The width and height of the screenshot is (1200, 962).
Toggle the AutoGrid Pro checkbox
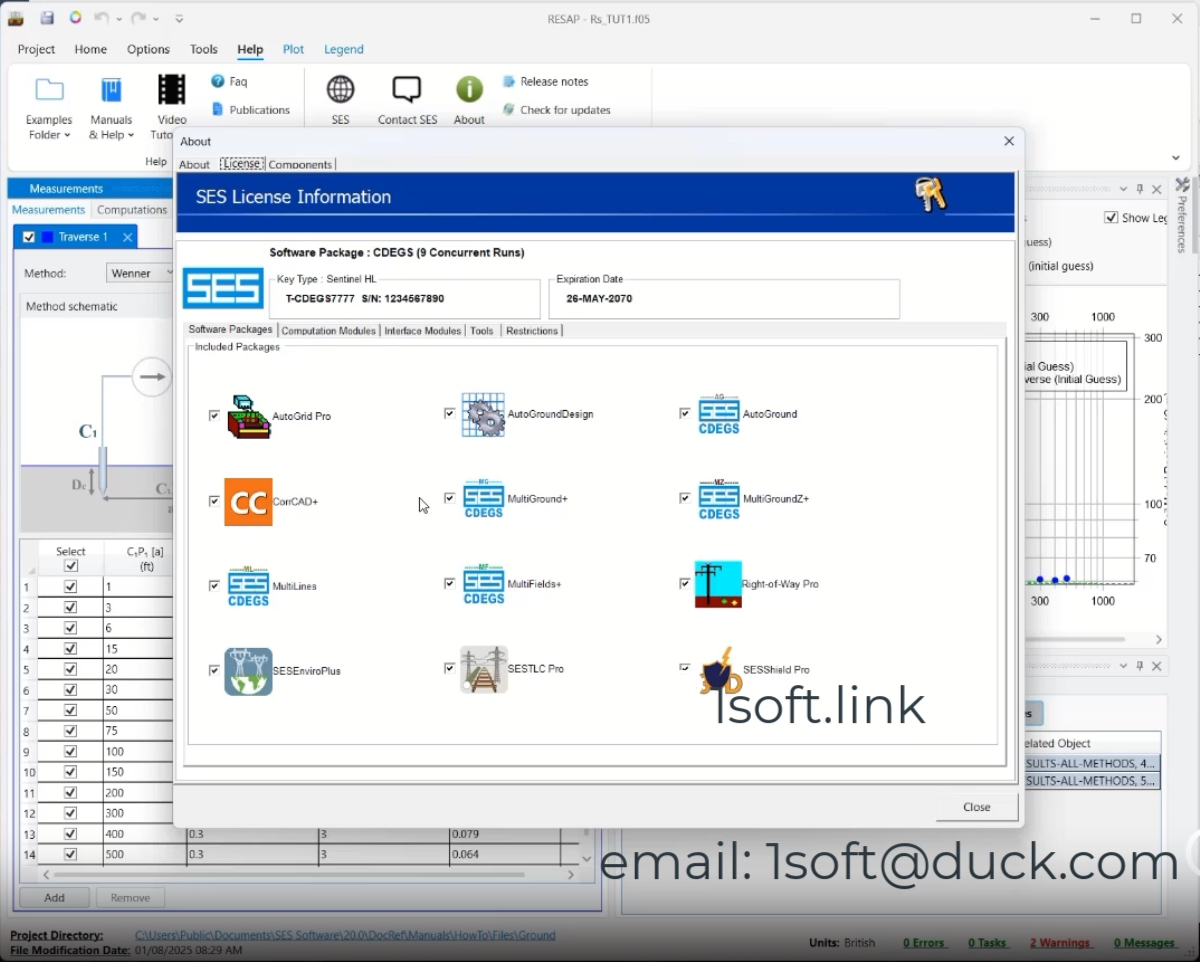click(x=214, y=415)
